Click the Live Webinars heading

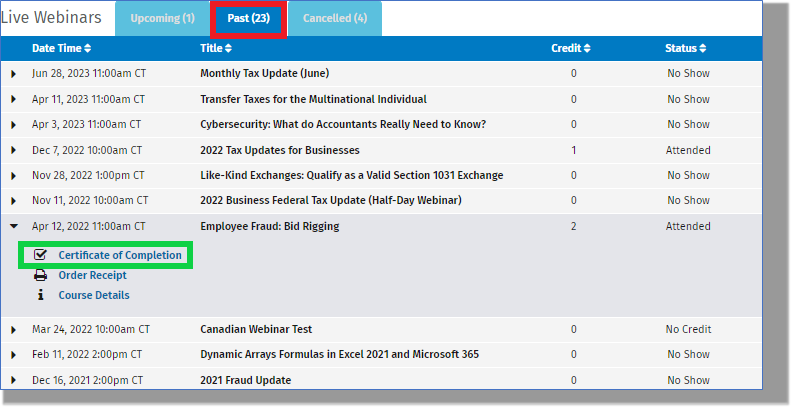tap(51, 18)
